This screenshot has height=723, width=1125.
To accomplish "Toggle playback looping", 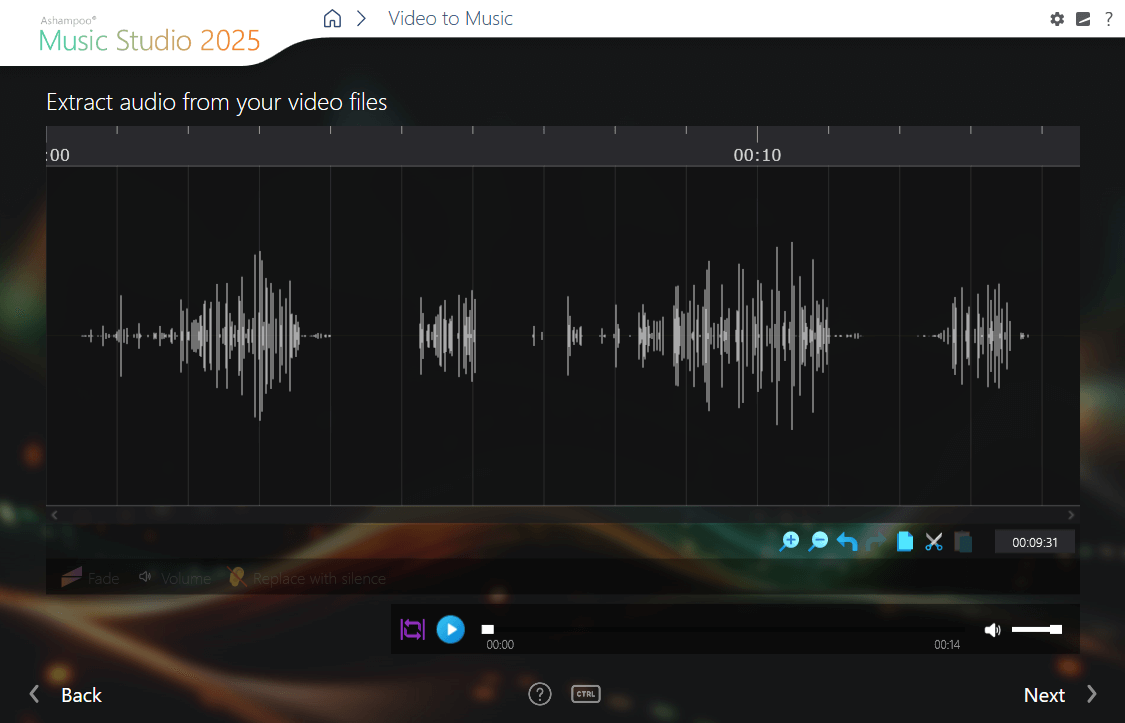I will pos(412,629).
